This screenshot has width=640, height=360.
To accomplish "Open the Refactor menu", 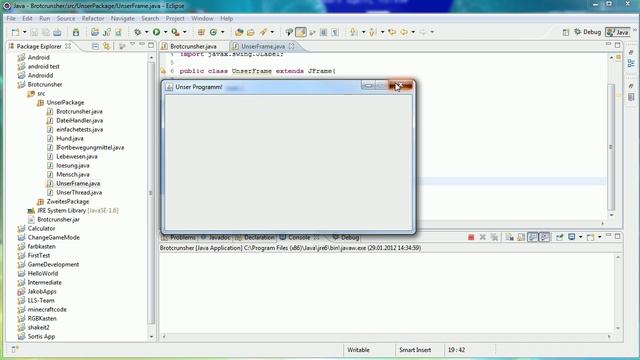I will 93,18.
